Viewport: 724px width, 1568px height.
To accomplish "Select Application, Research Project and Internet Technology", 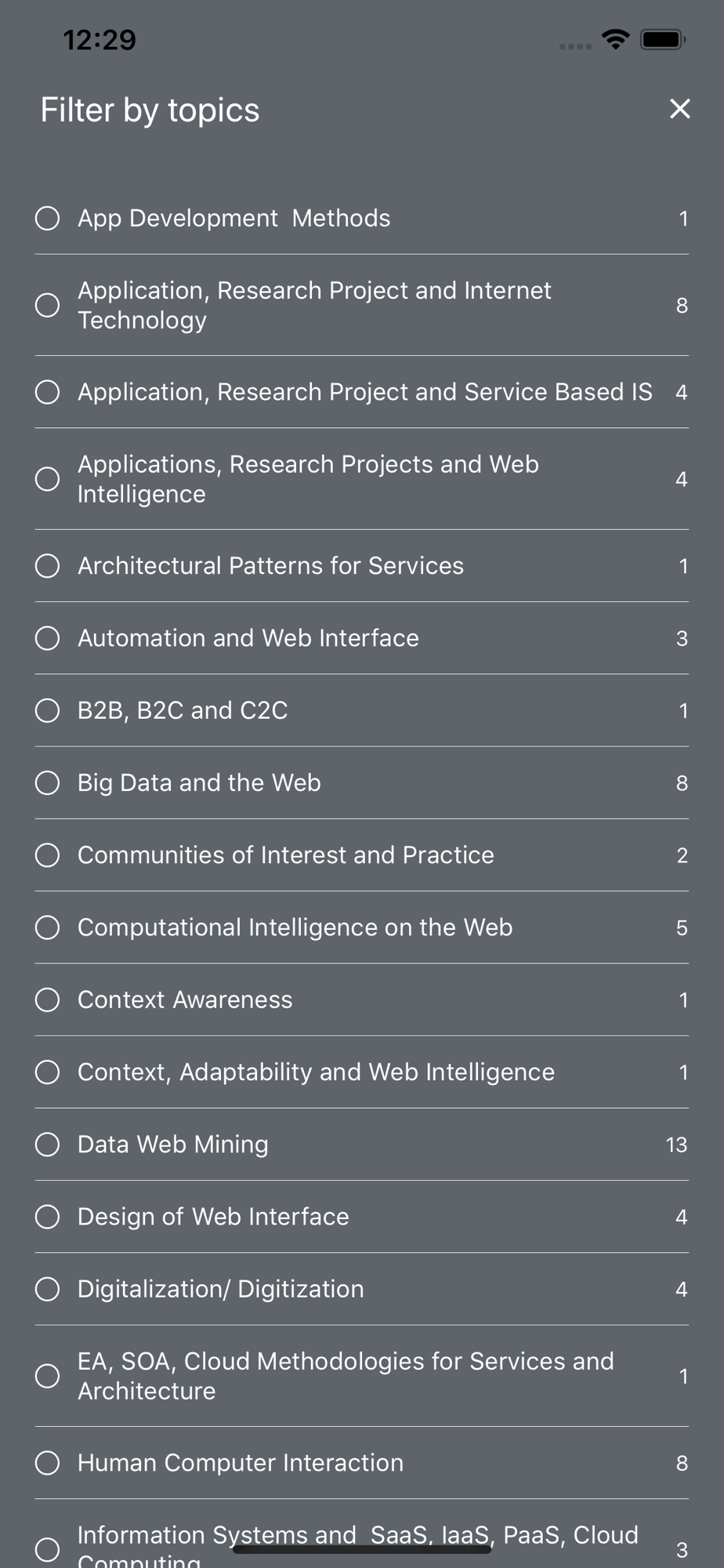I will tap(48, 305).
